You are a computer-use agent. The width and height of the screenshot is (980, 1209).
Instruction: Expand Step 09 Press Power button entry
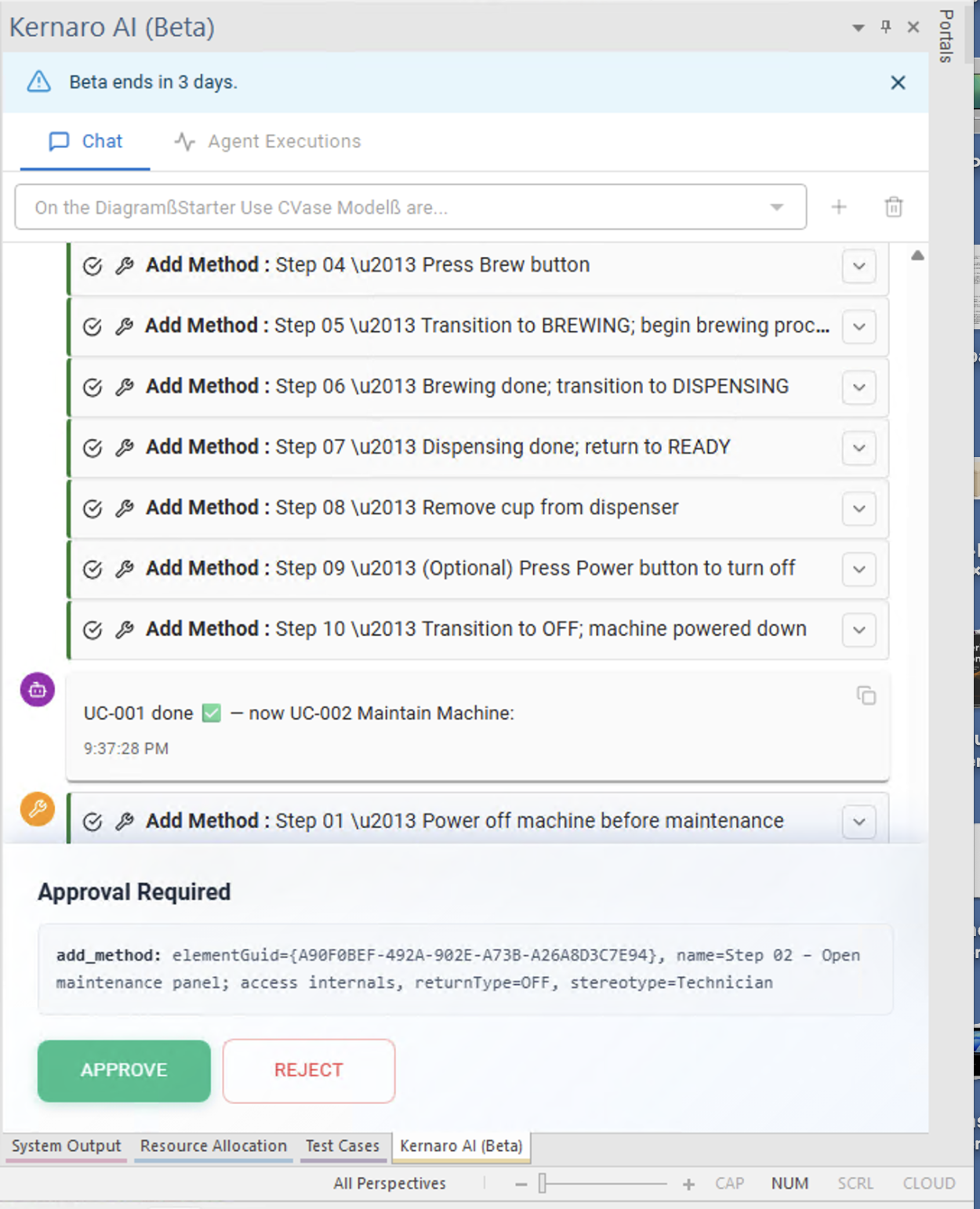859,569
